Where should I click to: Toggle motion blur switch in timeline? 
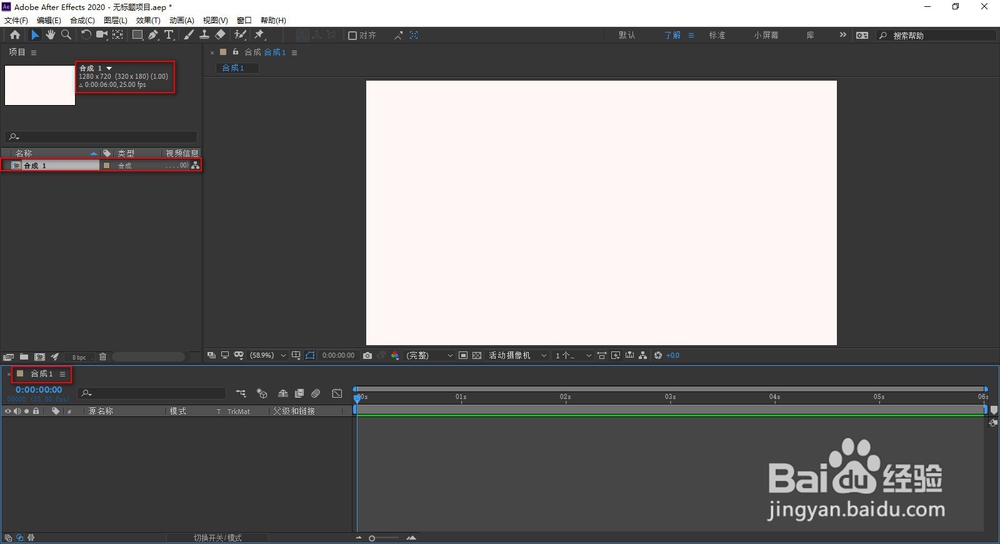tap(316, 393)
